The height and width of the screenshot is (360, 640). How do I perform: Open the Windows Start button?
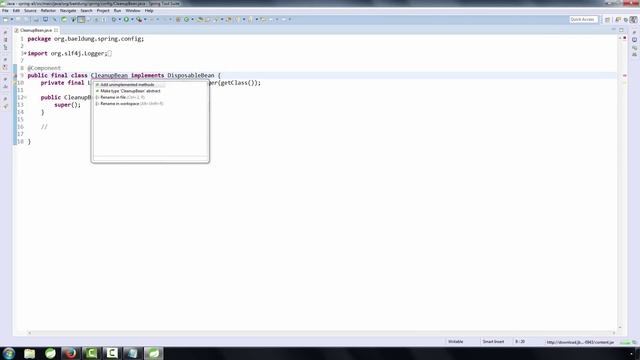click(x=9, y=353)
